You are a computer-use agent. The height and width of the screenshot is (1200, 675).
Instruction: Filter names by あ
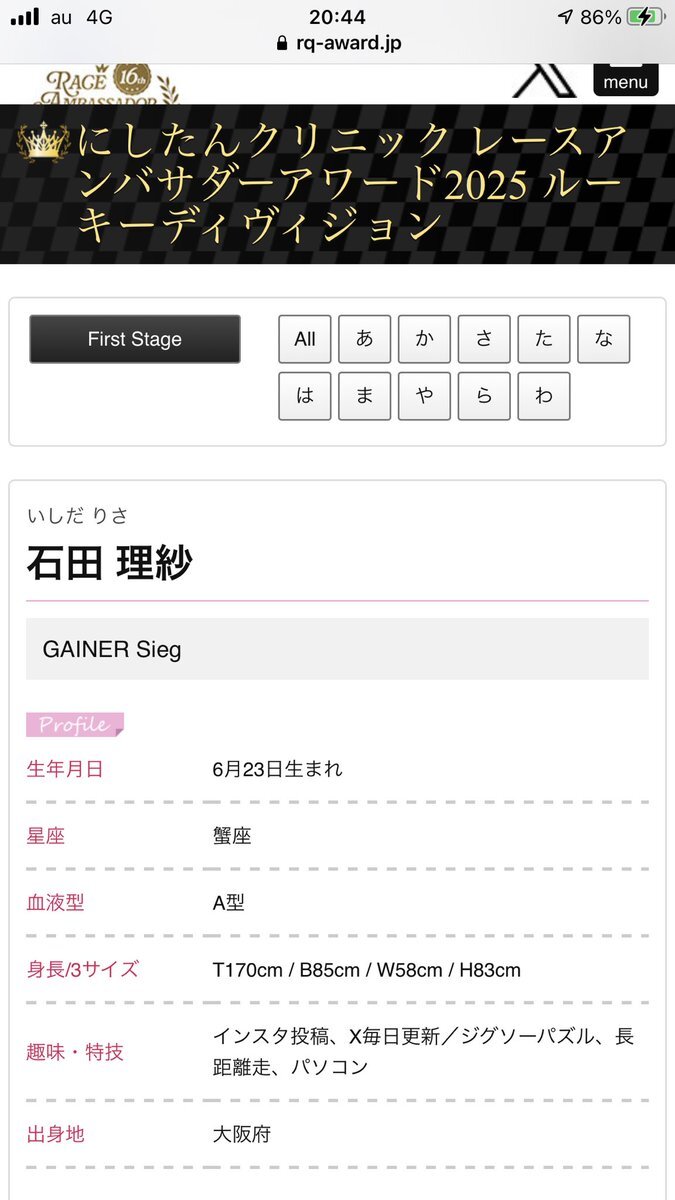click(x=365, y=339)
